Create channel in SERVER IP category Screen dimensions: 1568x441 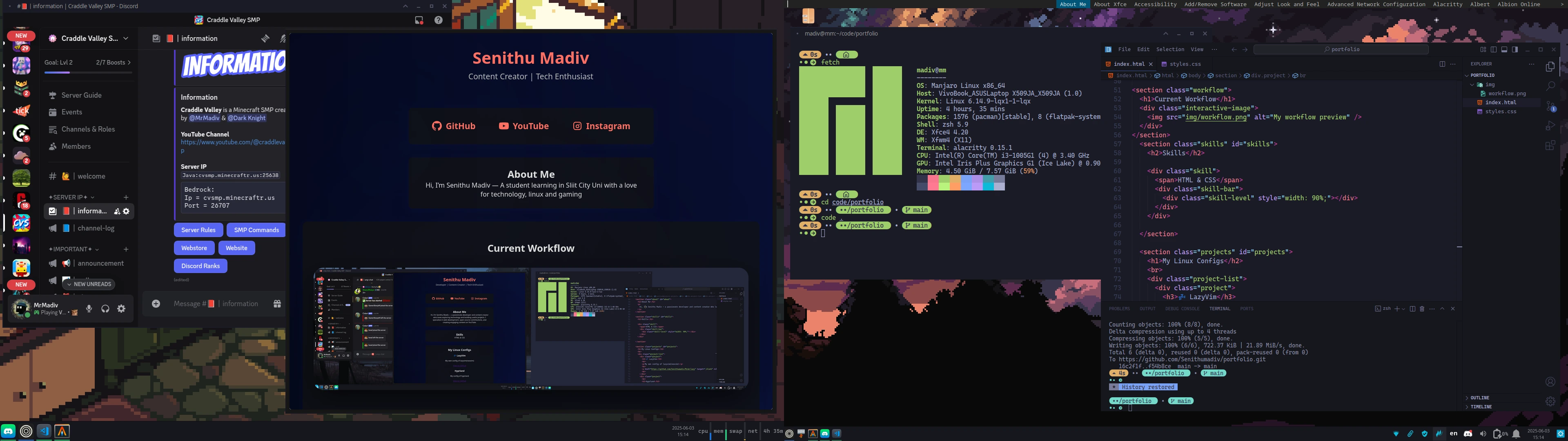point(126,197)
